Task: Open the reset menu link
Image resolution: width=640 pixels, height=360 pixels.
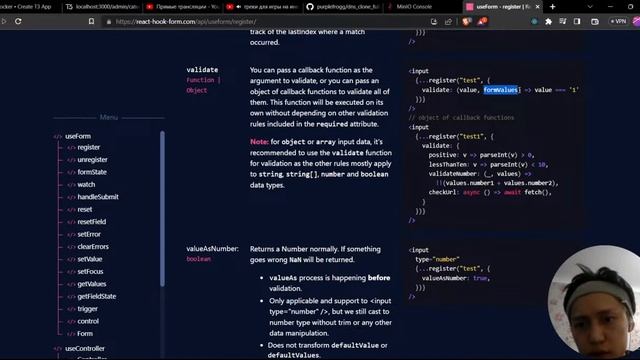Action: pyautogui.click(x=84, y=209)
